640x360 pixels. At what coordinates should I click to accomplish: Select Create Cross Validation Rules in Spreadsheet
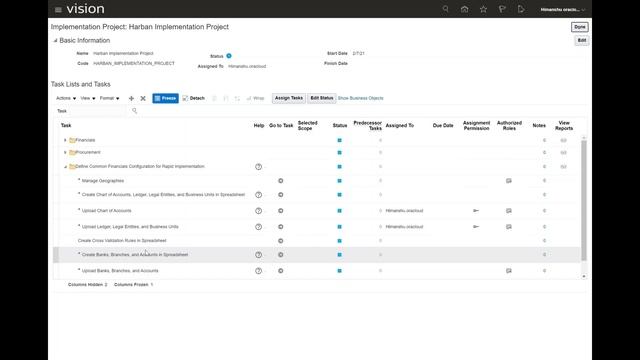122,240
